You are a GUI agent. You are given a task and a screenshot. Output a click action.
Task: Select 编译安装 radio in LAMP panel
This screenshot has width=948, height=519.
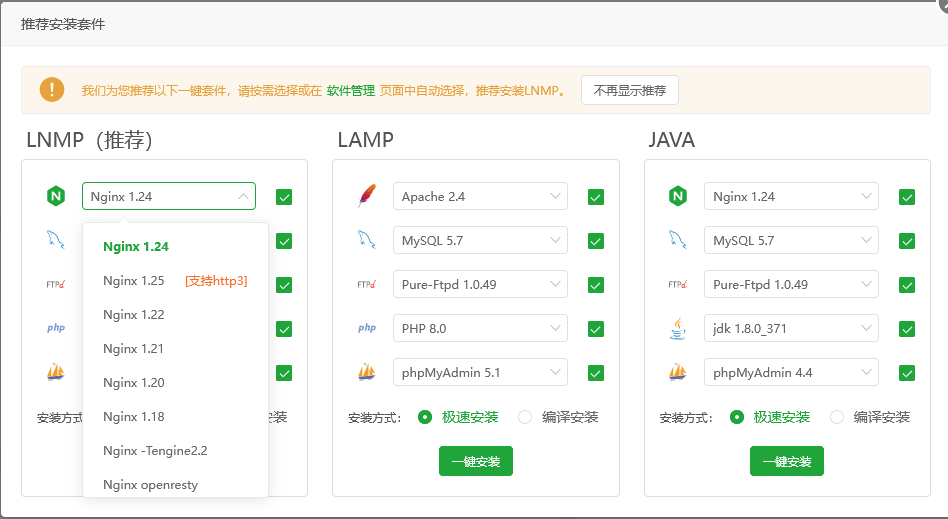[525, 417]
